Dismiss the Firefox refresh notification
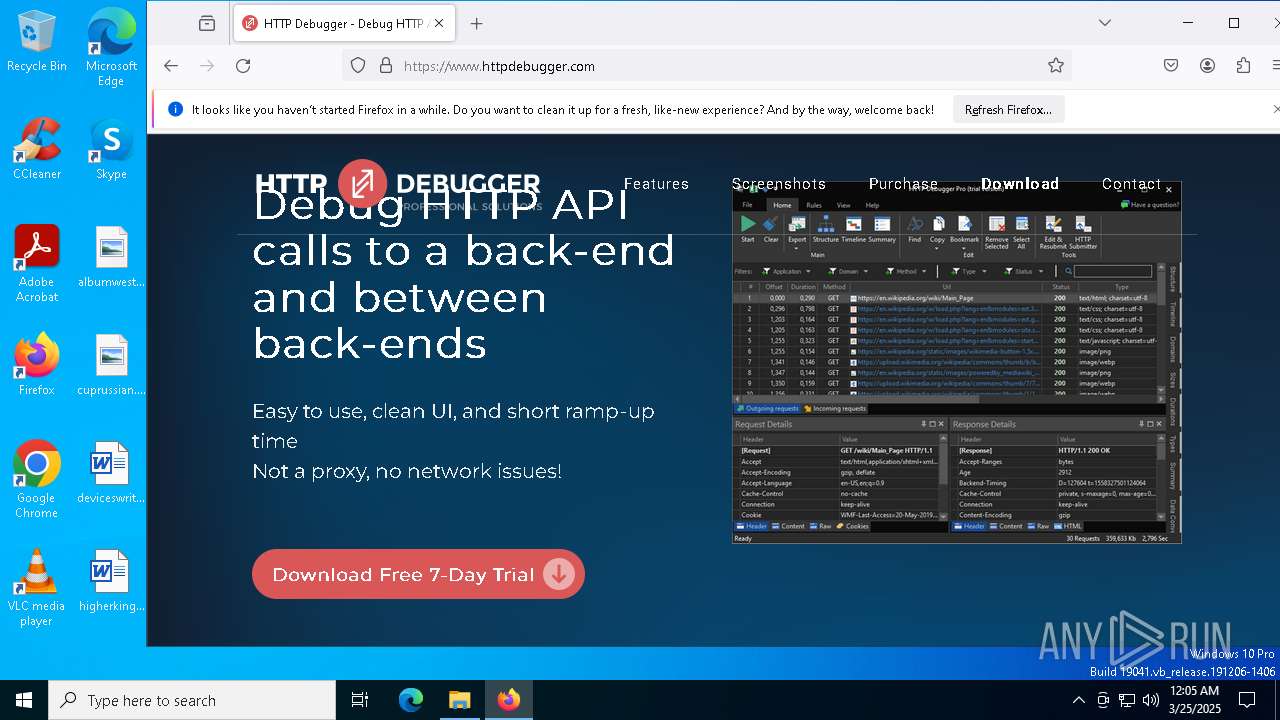The image size is (1280, 720). (x=1276, y=109)
